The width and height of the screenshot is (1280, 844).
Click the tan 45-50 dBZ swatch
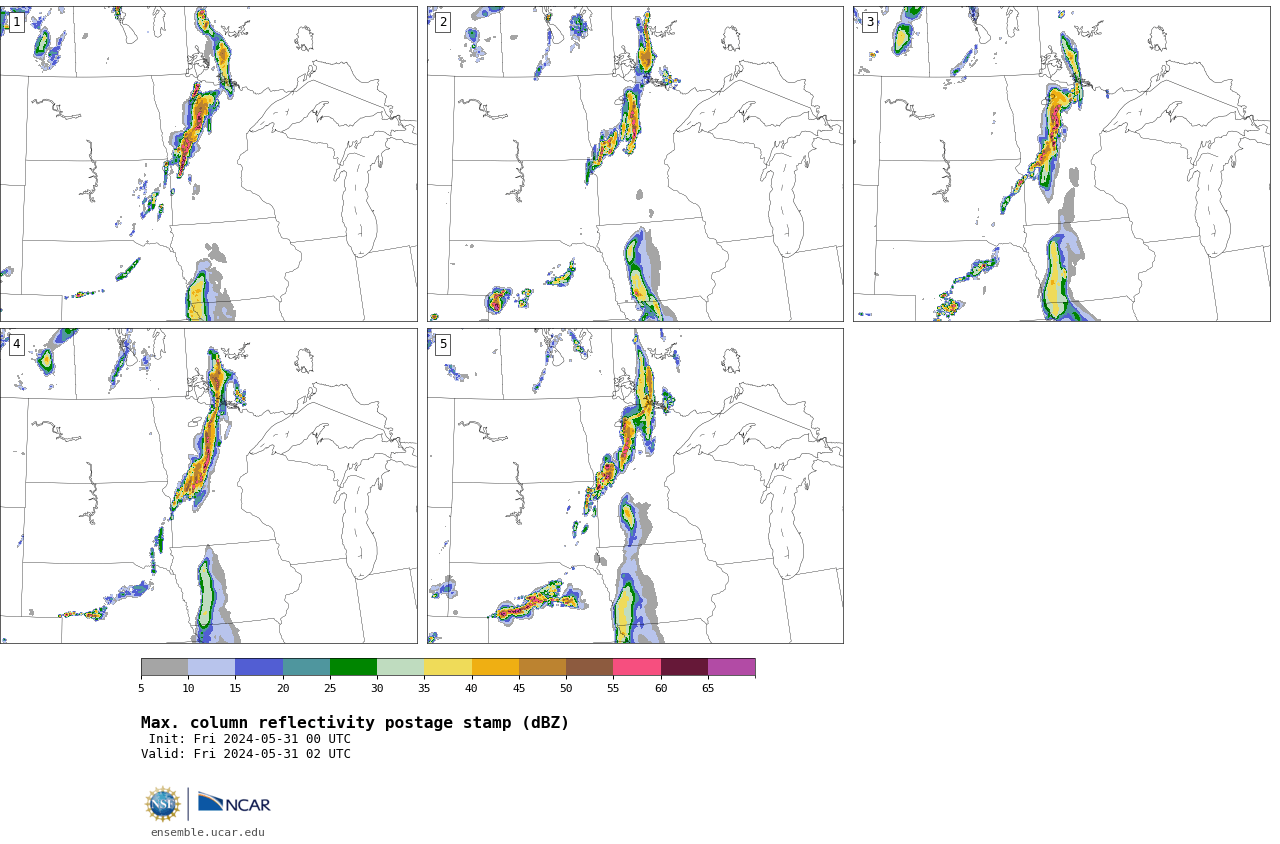click(x=542, y=667)
